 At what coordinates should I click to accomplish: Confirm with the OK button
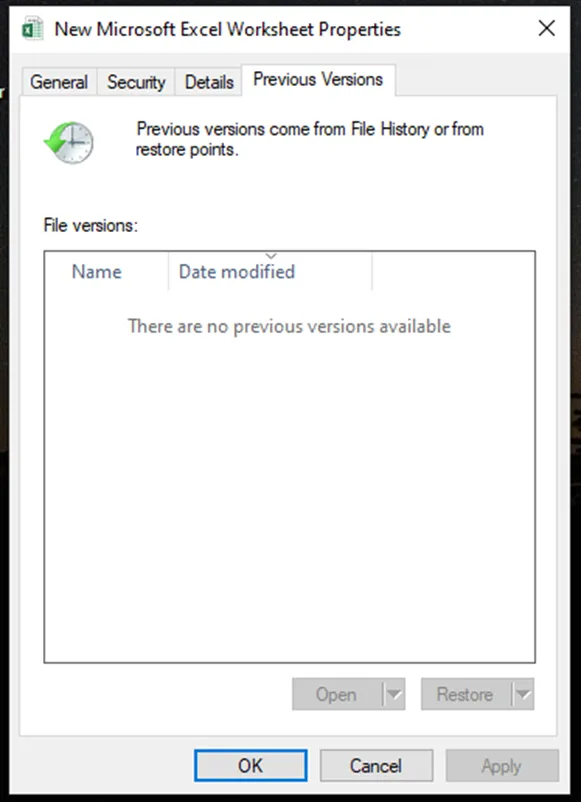coord(251,766)
